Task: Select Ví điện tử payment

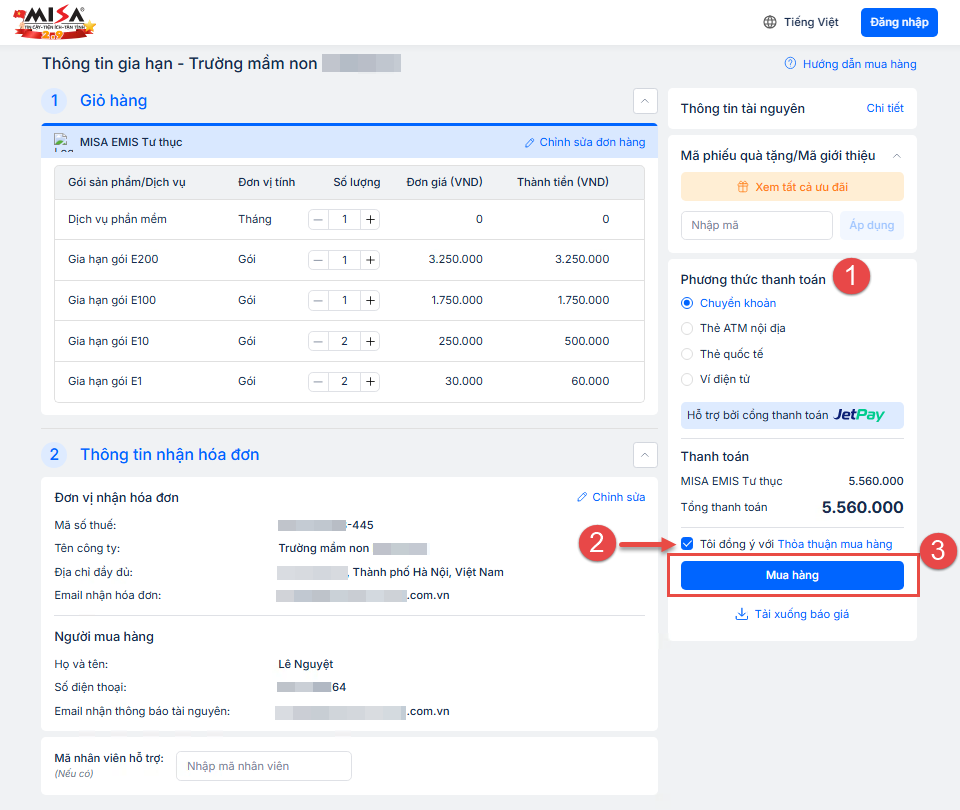Action: 687,380
